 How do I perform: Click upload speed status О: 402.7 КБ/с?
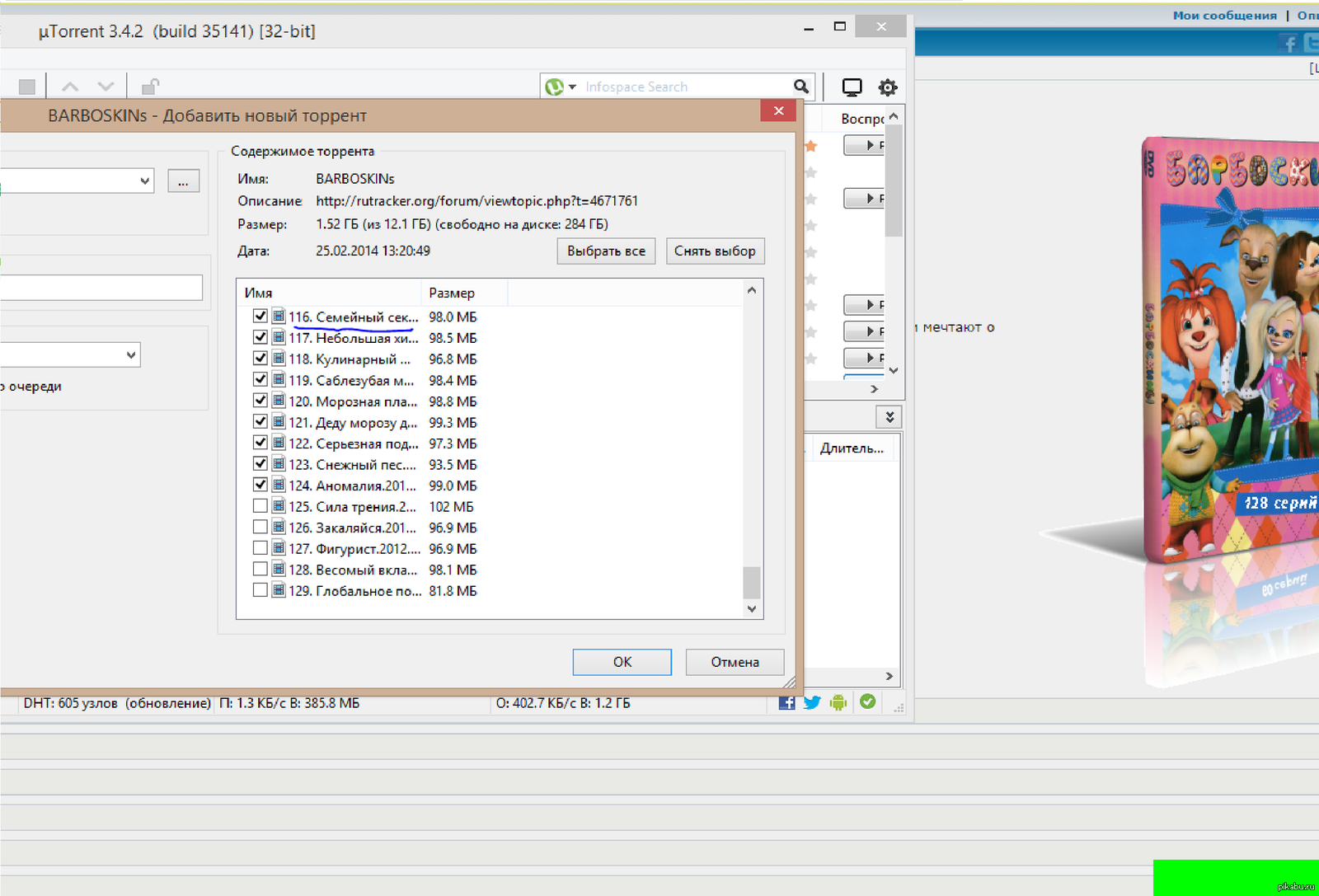tap(563, 703)
